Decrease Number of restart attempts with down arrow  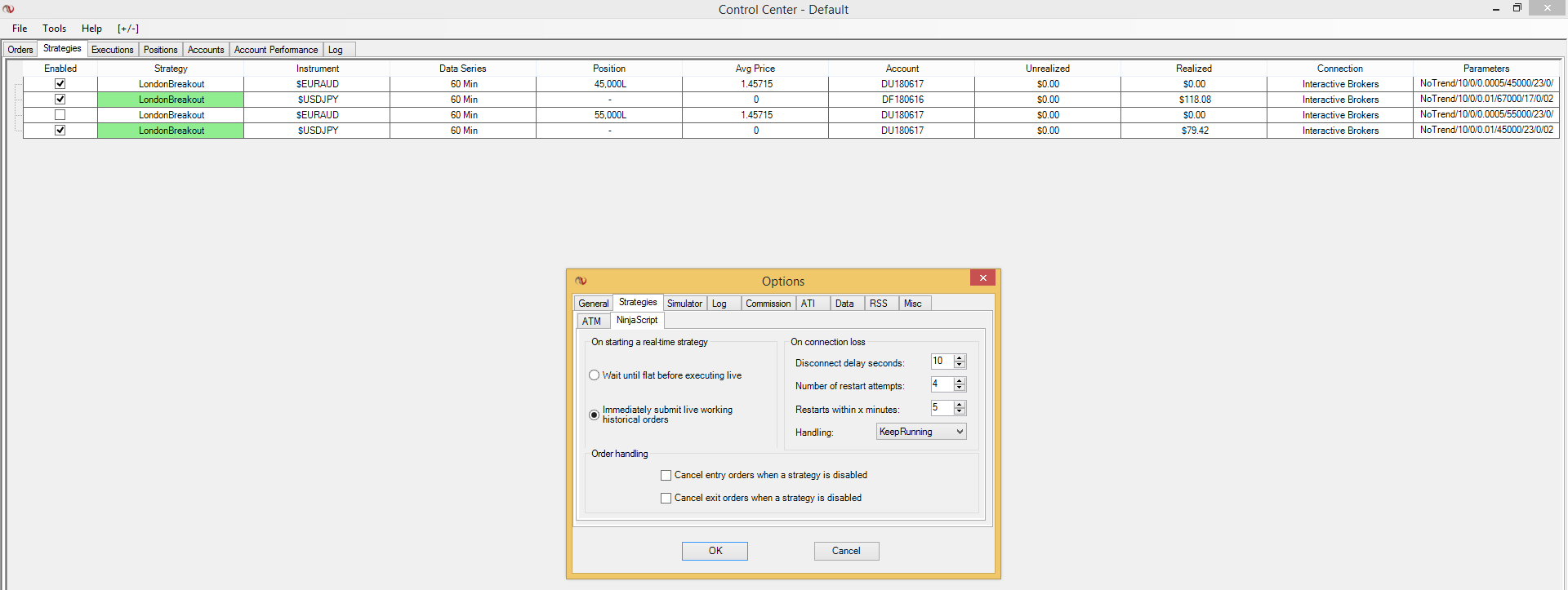click(x=960, y=387)
